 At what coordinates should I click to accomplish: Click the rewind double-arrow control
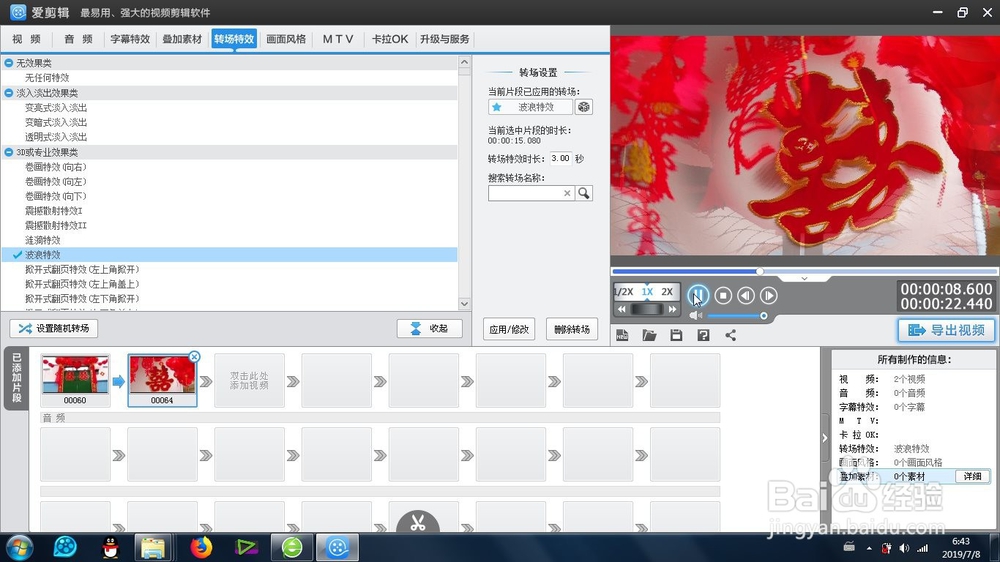coord(622,309)
